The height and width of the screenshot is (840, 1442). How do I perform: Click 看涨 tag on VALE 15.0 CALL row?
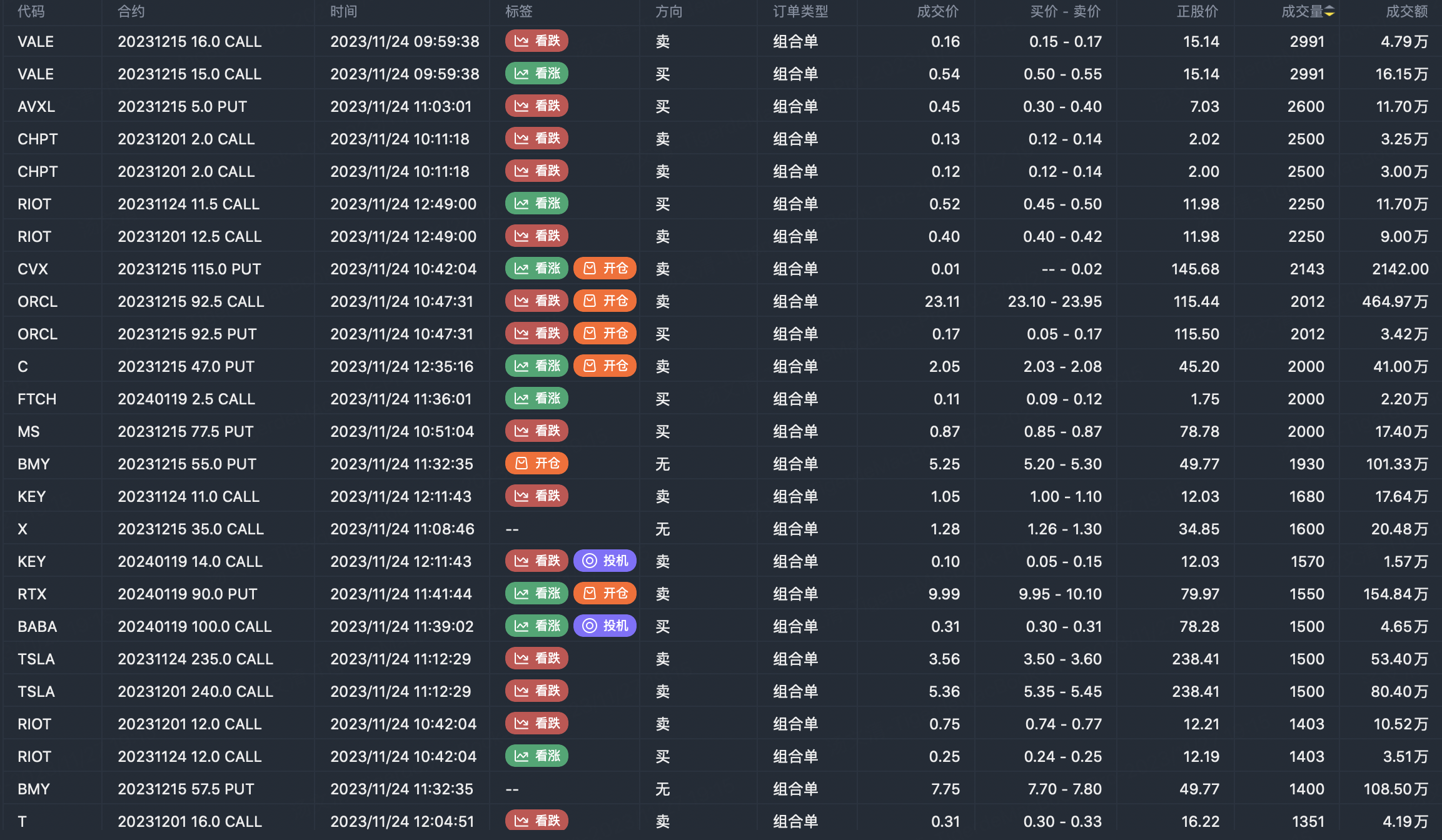click(537, 74)
